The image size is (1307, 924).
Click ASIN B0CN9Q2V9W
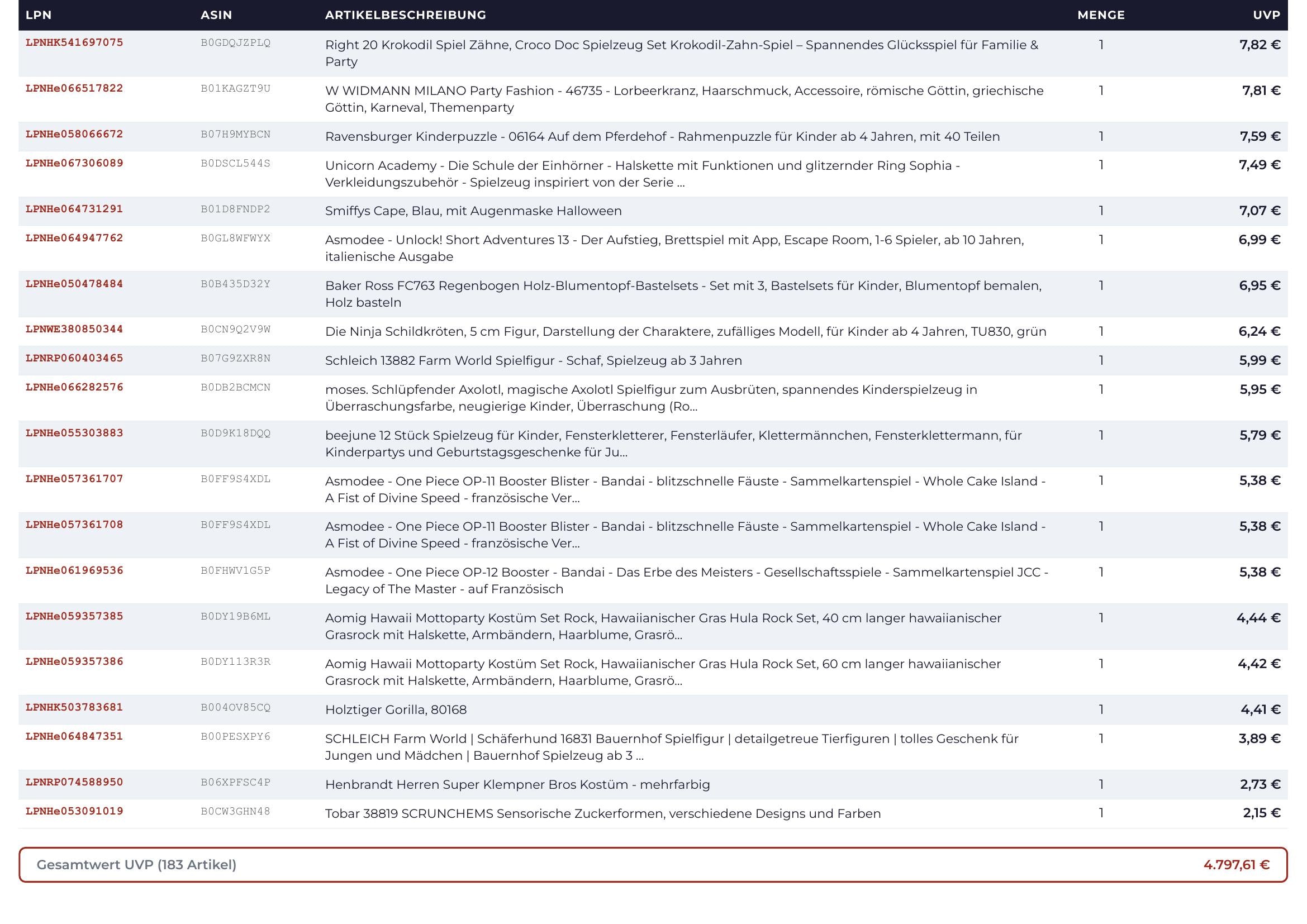point(236,330)
